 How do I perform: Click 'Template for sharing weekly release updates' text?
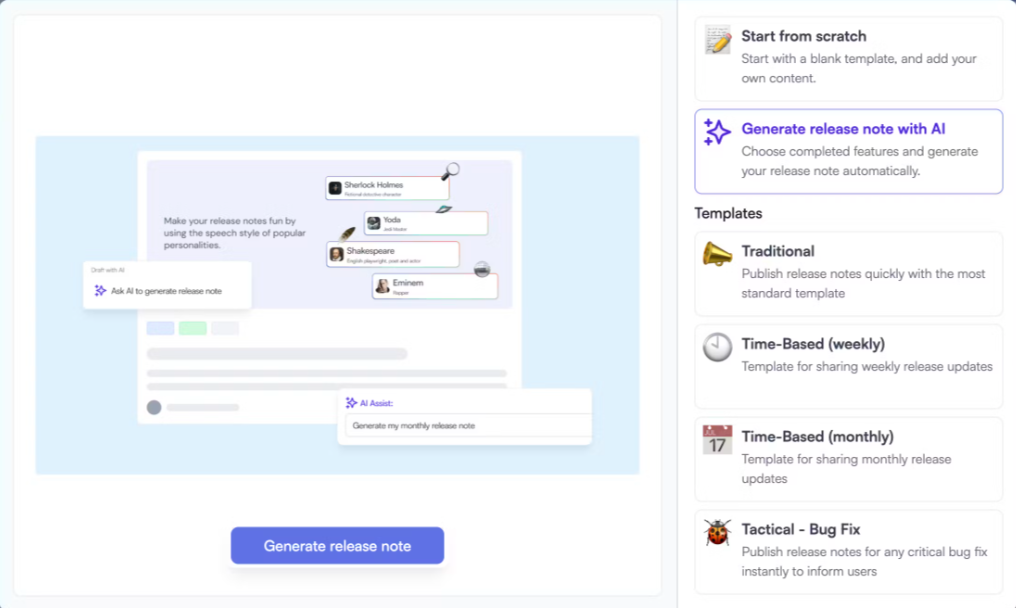tap(867, 366)
